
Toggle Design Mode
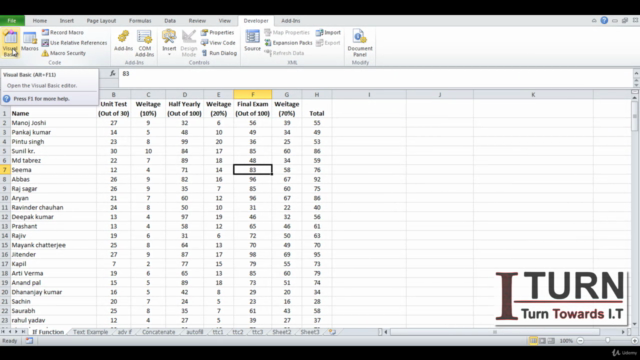pos(189,43)
